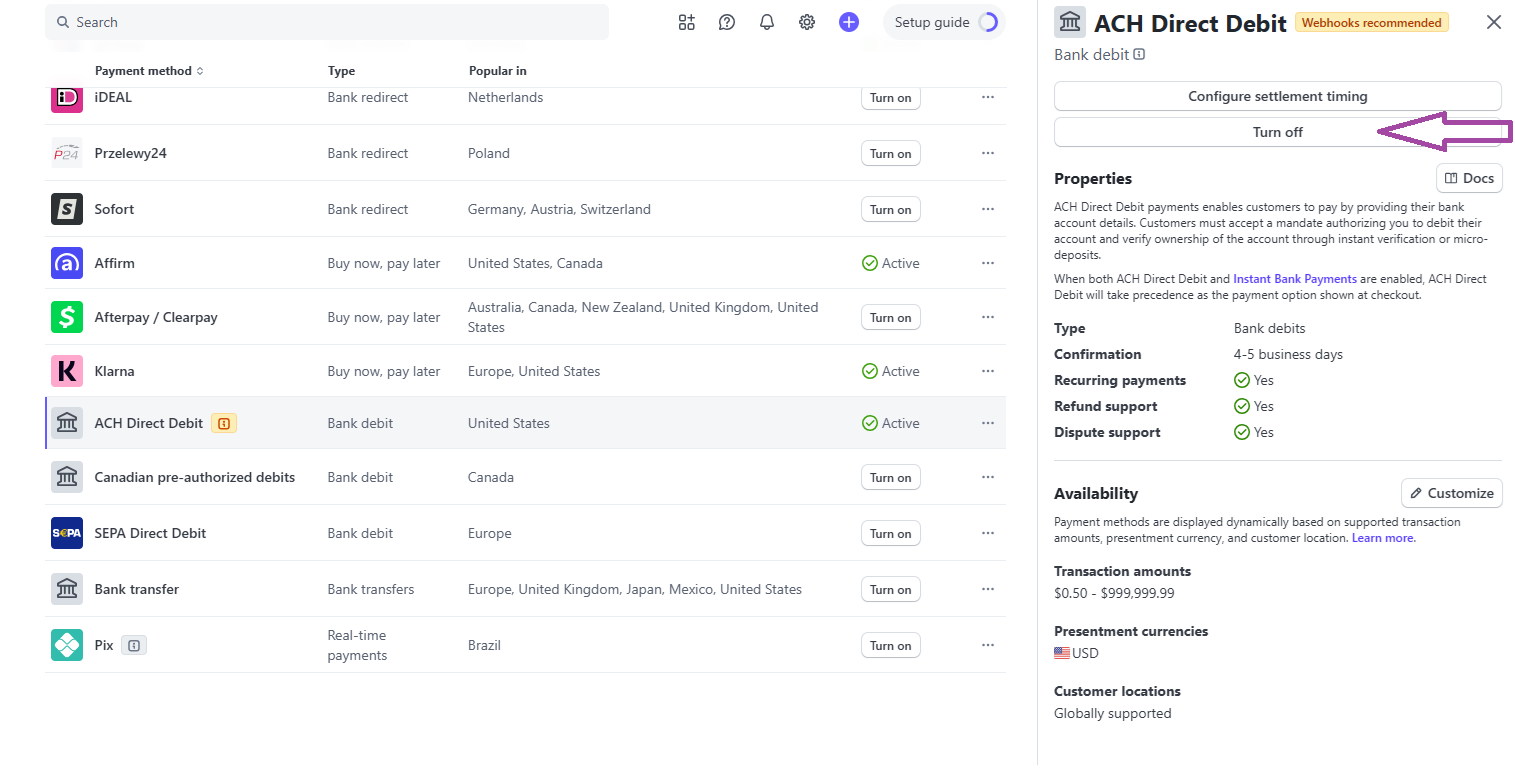Click the Pix logo icon

(x=67, y=645)
